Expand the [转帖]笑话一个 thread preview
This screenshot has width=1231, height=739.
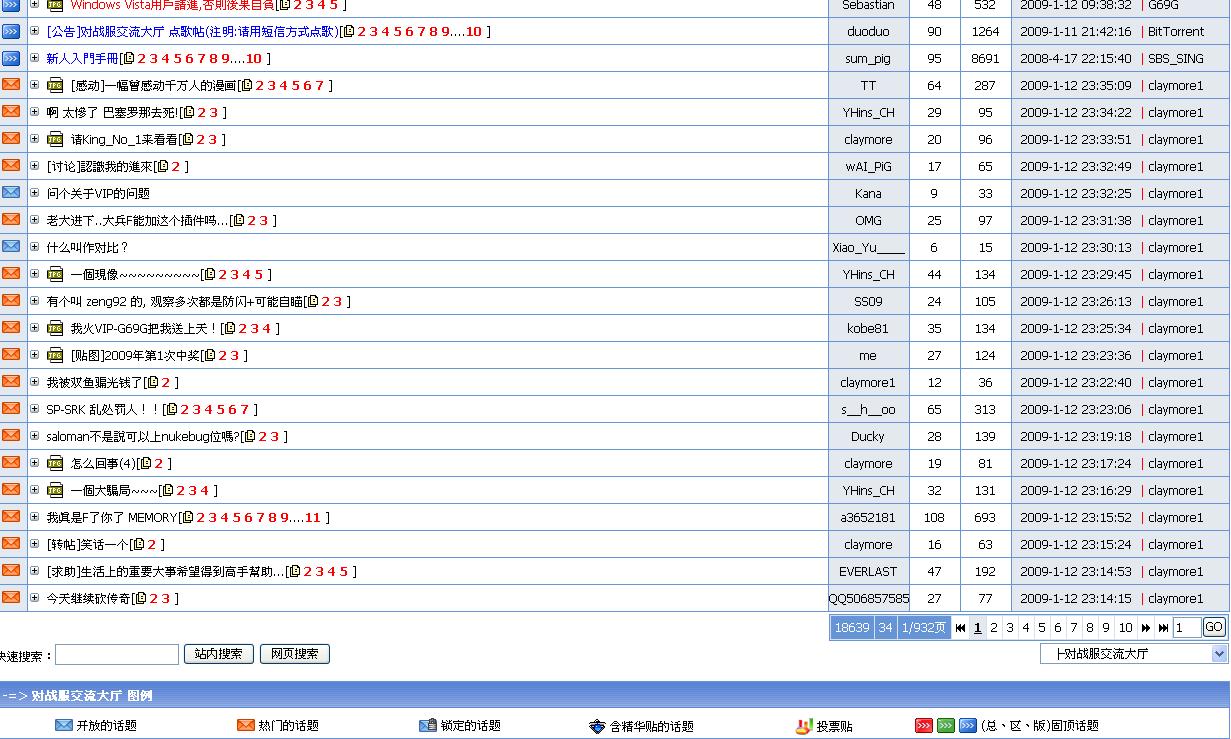(x=34, y=544)
